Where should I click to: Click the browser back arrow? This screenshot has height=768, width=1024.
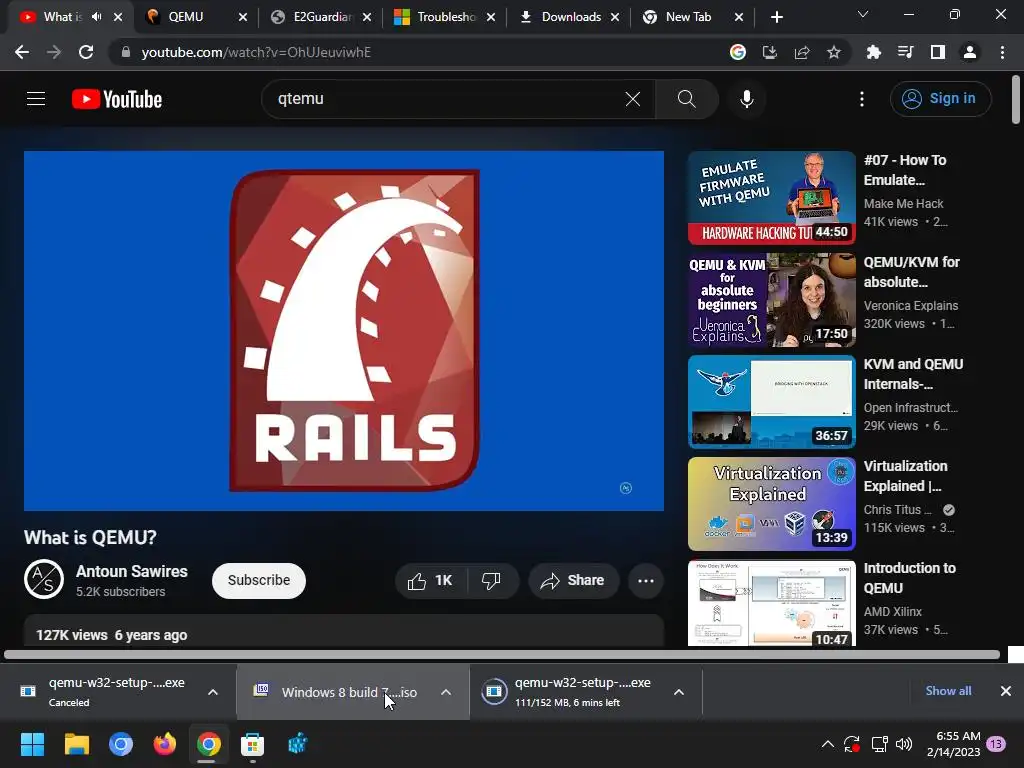click(x=22, y=52)
